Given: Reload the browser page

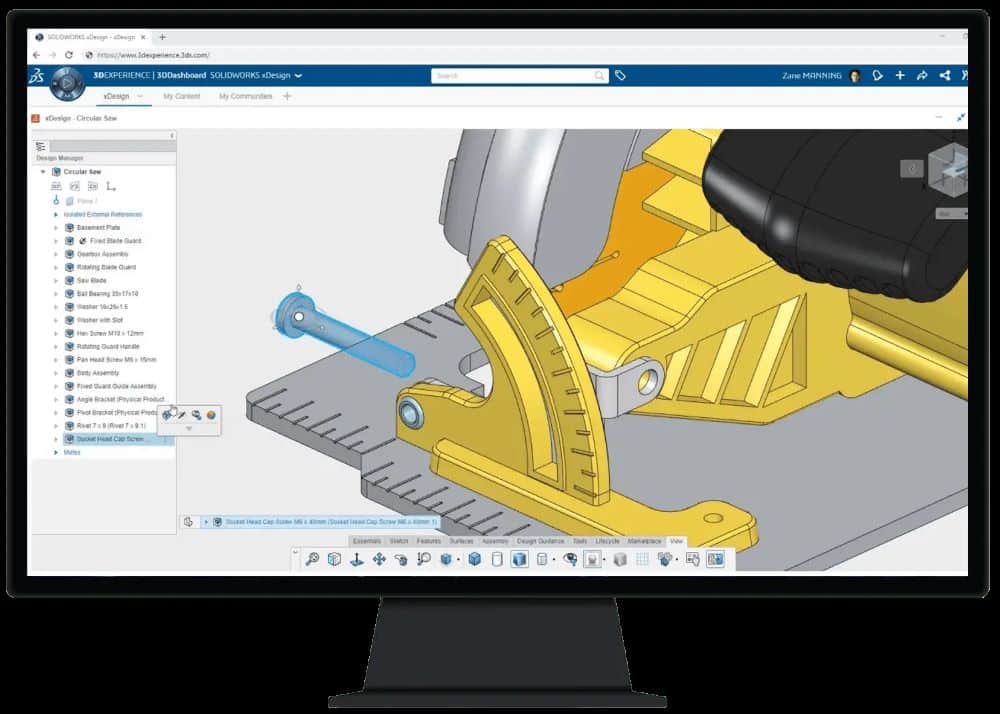Looking at the screenshot, I should (68, 55).
